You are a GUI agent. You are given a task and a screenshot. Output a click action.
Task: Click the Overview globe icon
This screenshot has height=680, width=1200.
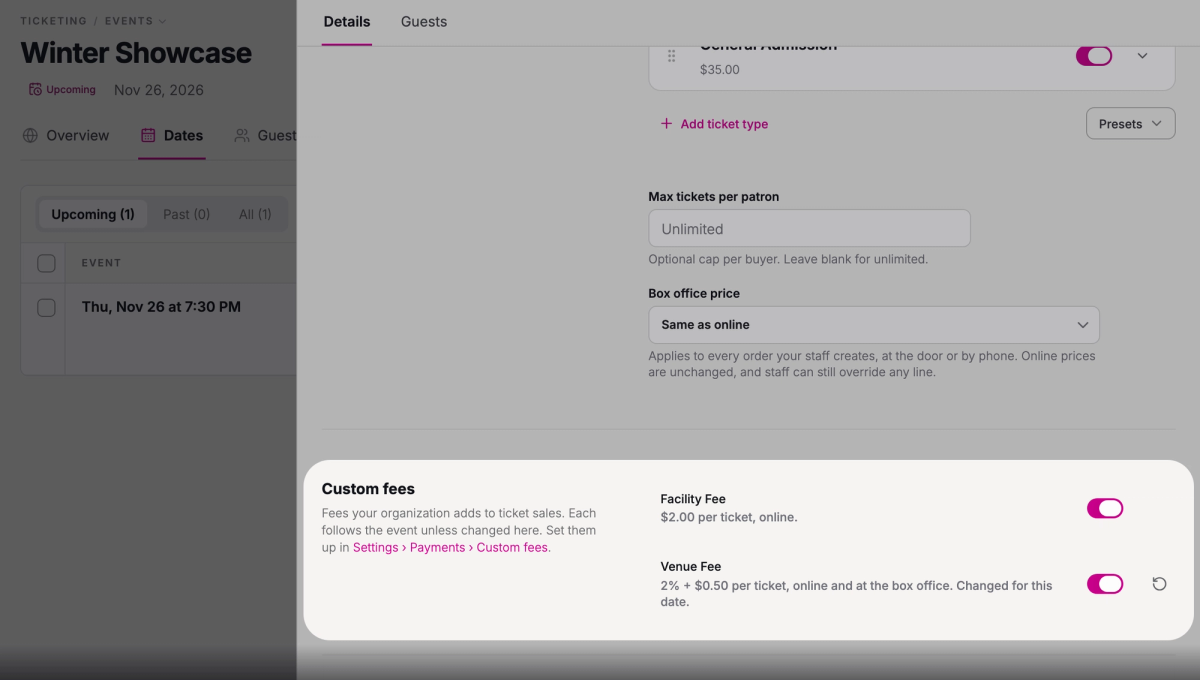30,135
